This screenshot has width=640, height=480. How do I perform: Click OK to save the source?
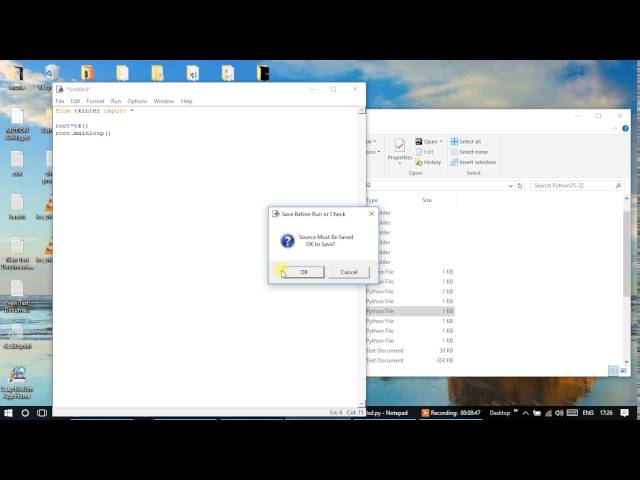pyautogui.click(x=304, y=272)
